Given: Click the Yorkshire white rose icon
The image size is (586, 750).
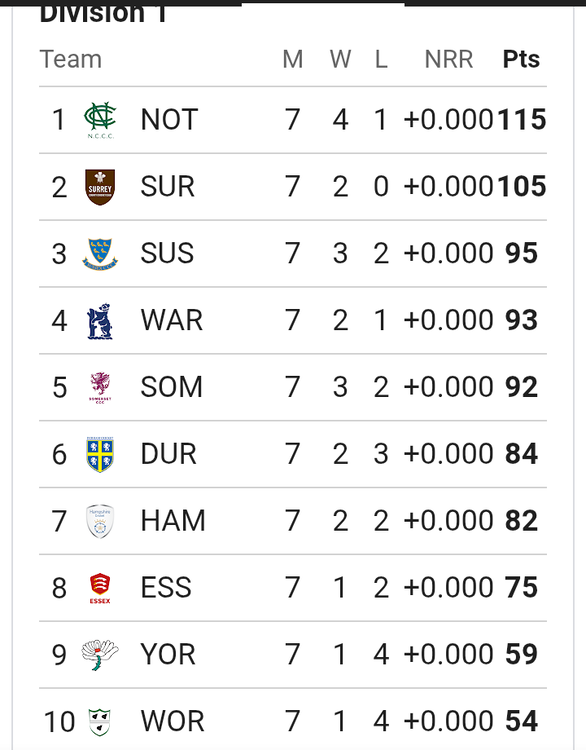Looking at the screenshot, I should pyautogui.click(x=100, y=655).
